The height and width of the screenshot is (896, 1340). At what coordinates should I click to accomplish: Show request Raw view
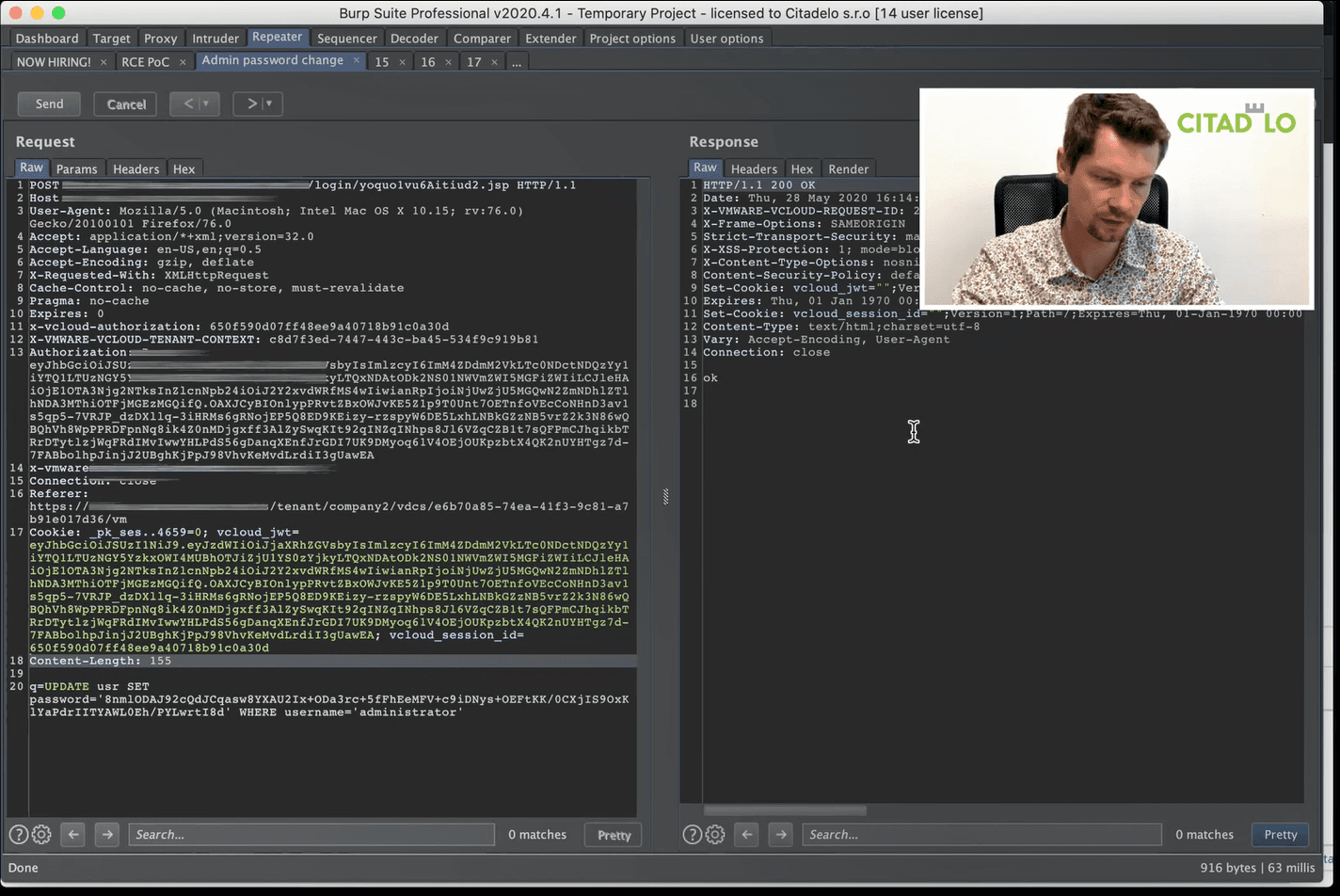pos(32,168)
